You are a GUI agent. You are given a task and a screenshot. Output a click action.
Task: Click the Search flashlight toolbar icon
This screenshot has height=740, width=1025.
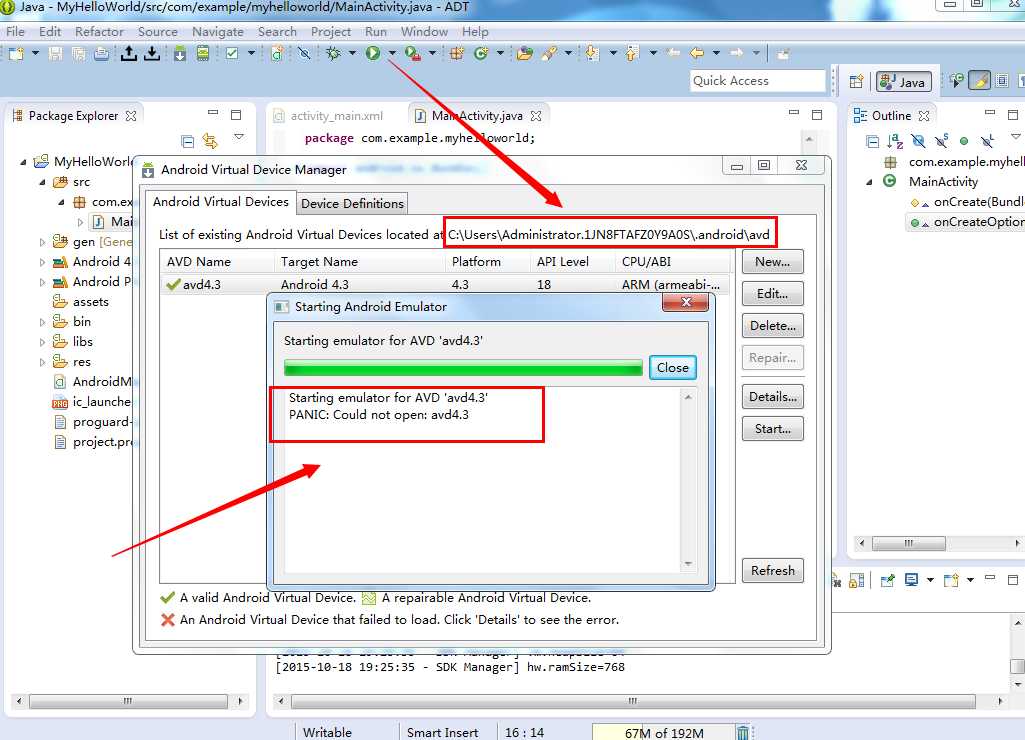click(x=549, y=53)
